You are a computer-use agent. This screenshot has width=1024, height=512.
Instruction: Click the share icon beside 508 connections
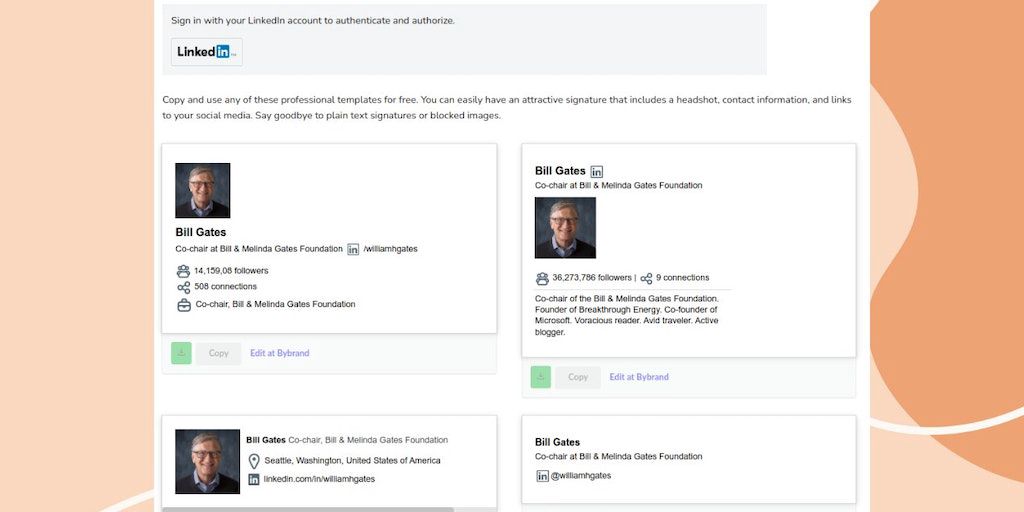[183, 287]
